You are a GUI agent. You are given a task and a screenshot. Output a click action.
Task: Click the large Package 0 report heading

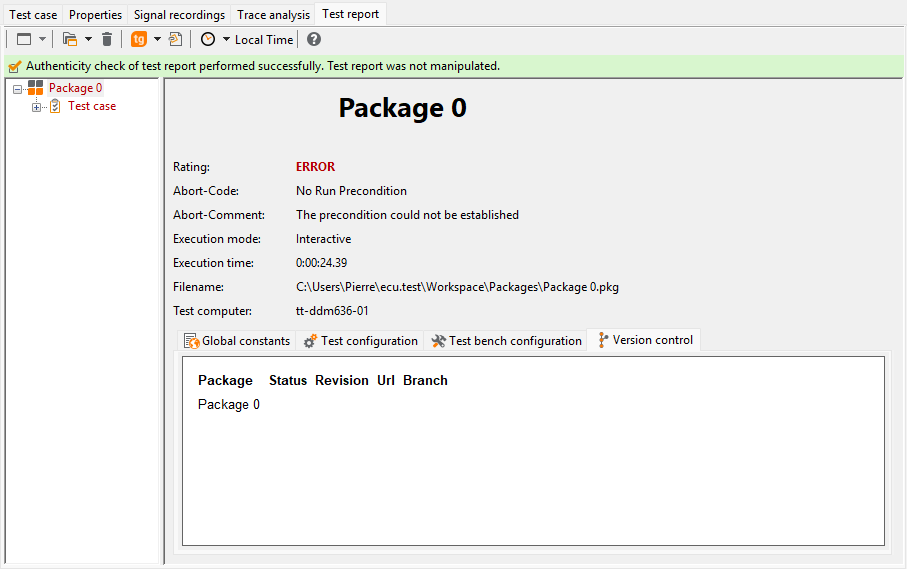[x=403, y=108]
